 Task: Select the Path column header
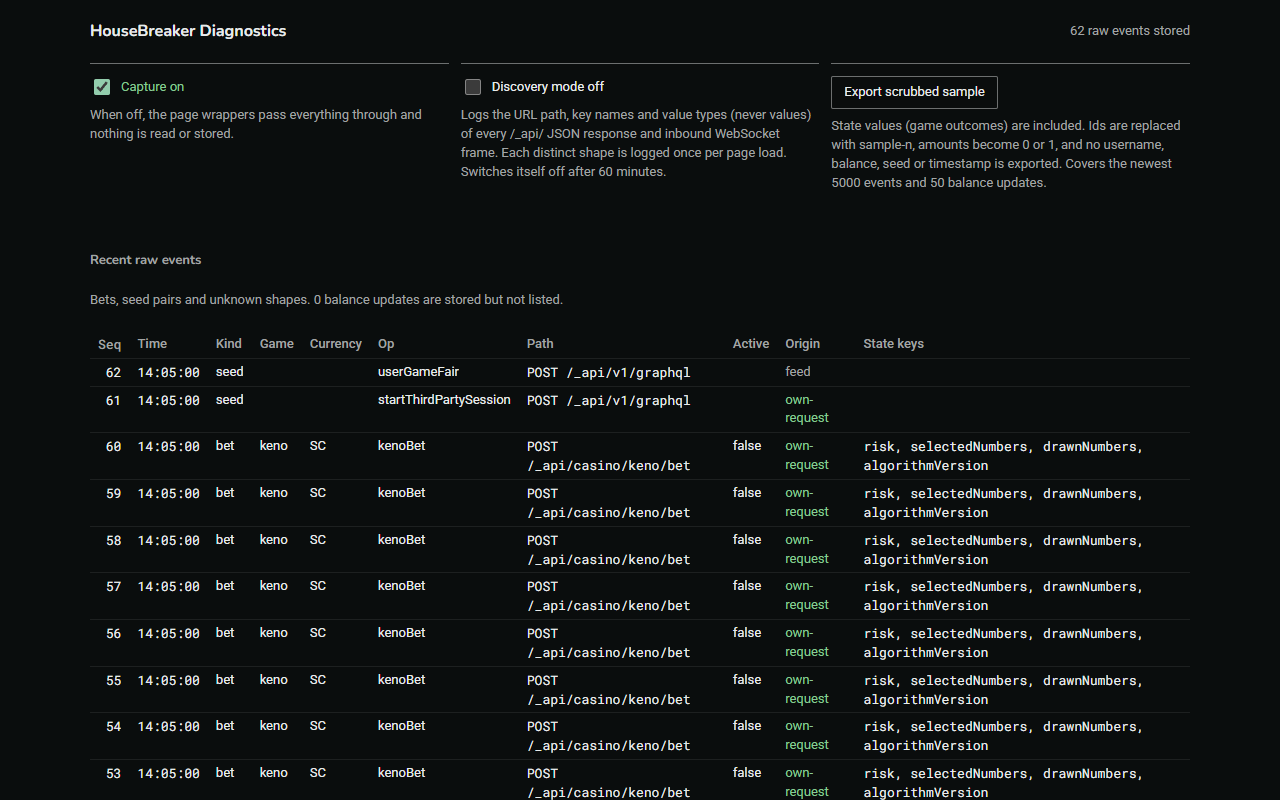540,344
